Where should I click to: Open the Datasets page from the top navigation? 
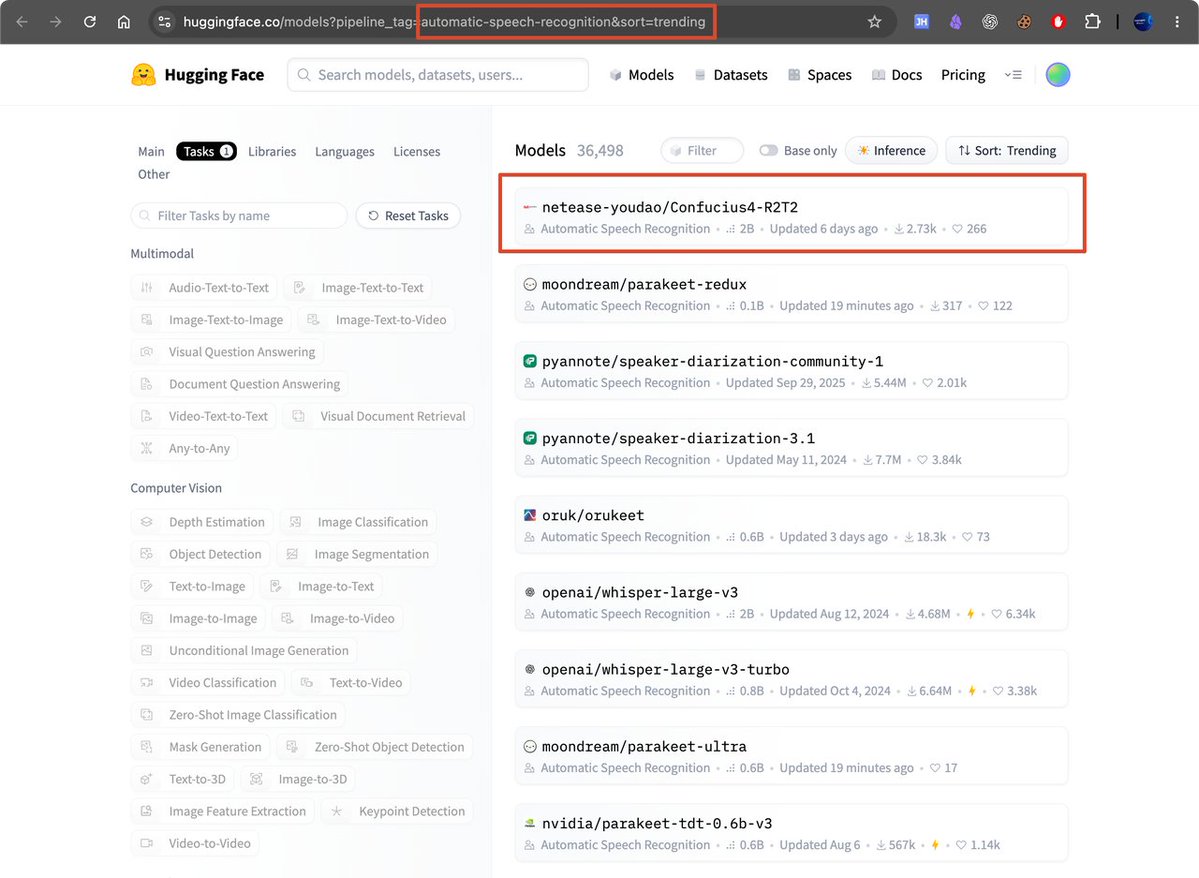pyautogui.click(x=731, y=75)
